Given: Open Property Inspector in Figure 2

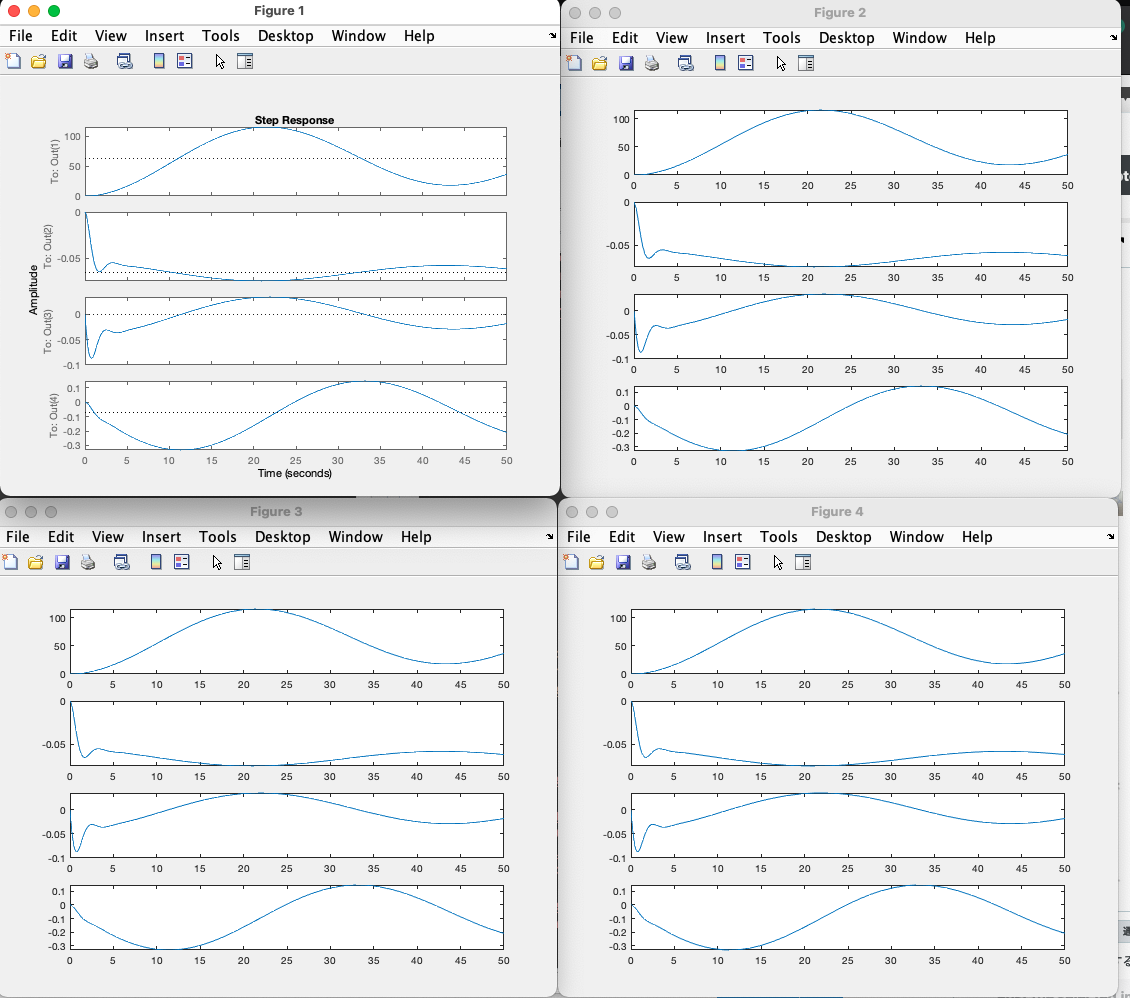Looking at the screenshot, I should 806,63.
